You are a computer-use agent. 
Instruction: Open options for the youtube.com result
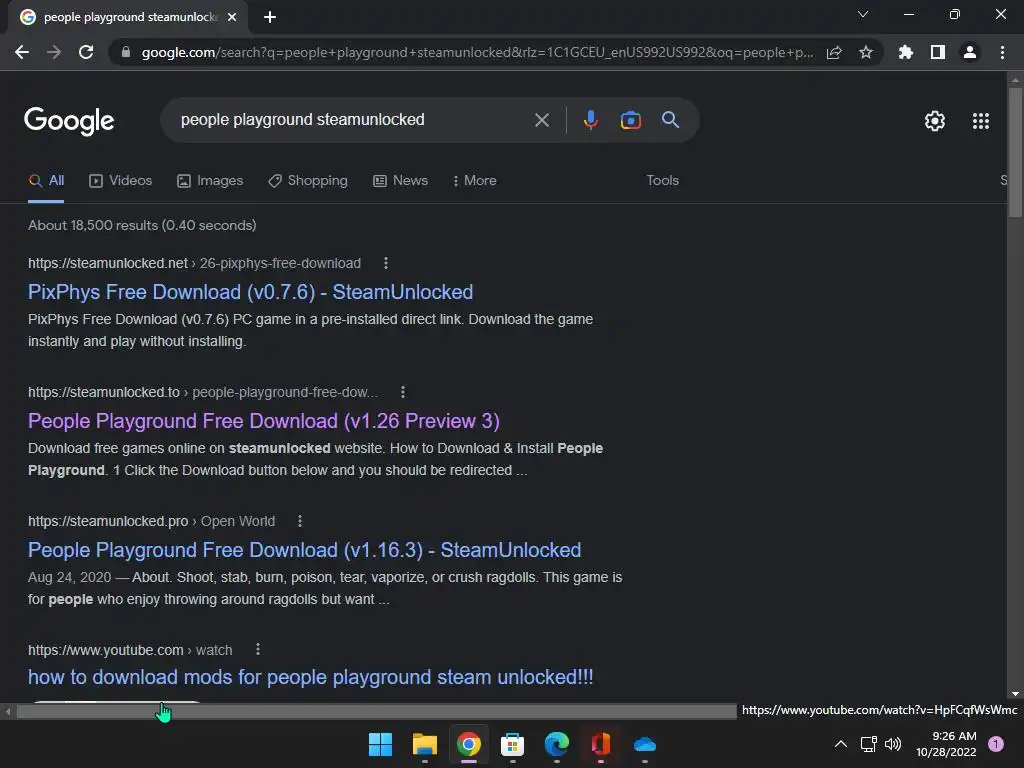[258, 649]
